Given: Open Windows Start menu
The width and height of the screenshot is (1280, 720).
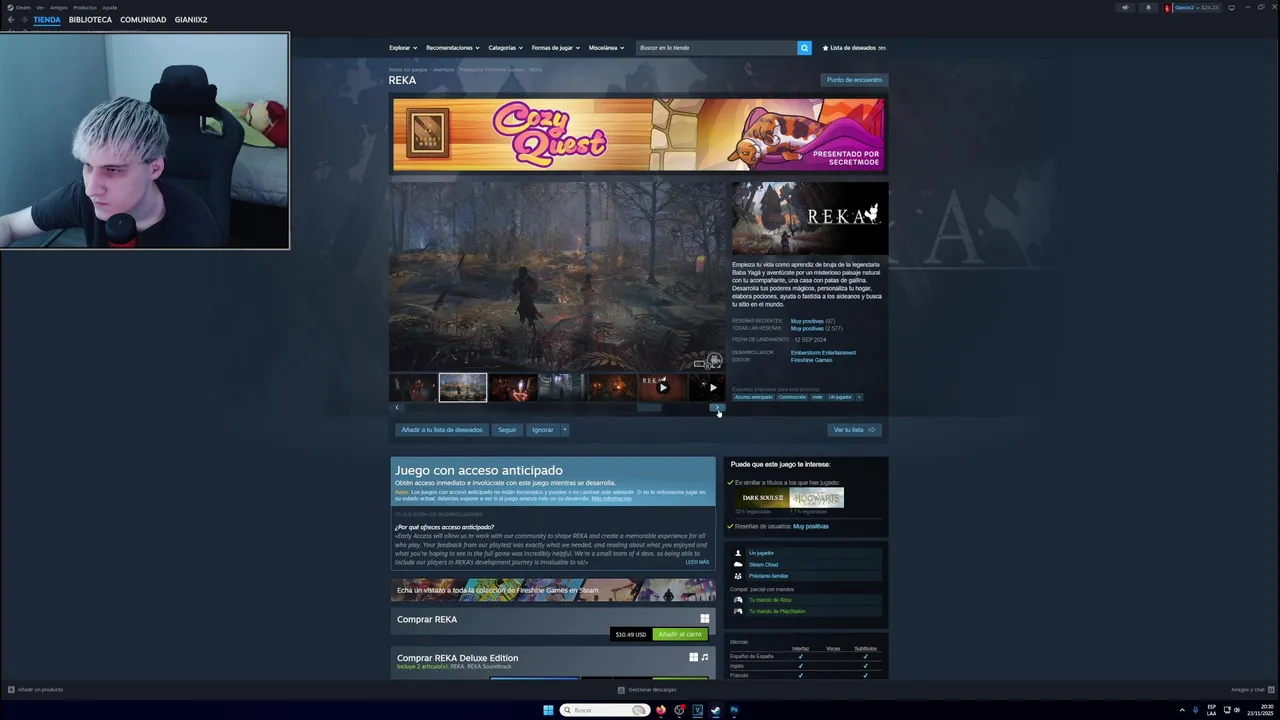Looking at the screenshot, I should (x=548, y=710).
